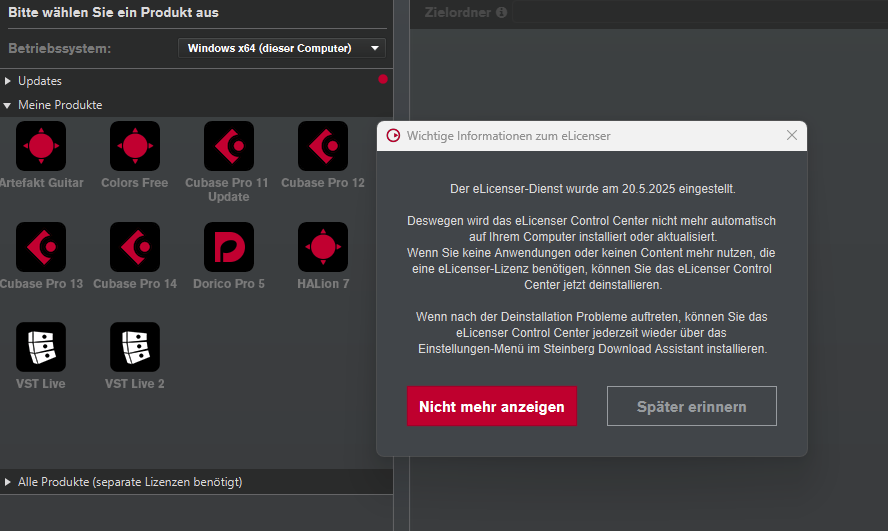Pick the Cubase Pro 14 product icon
Screen dimensions: 888x531
135,247
